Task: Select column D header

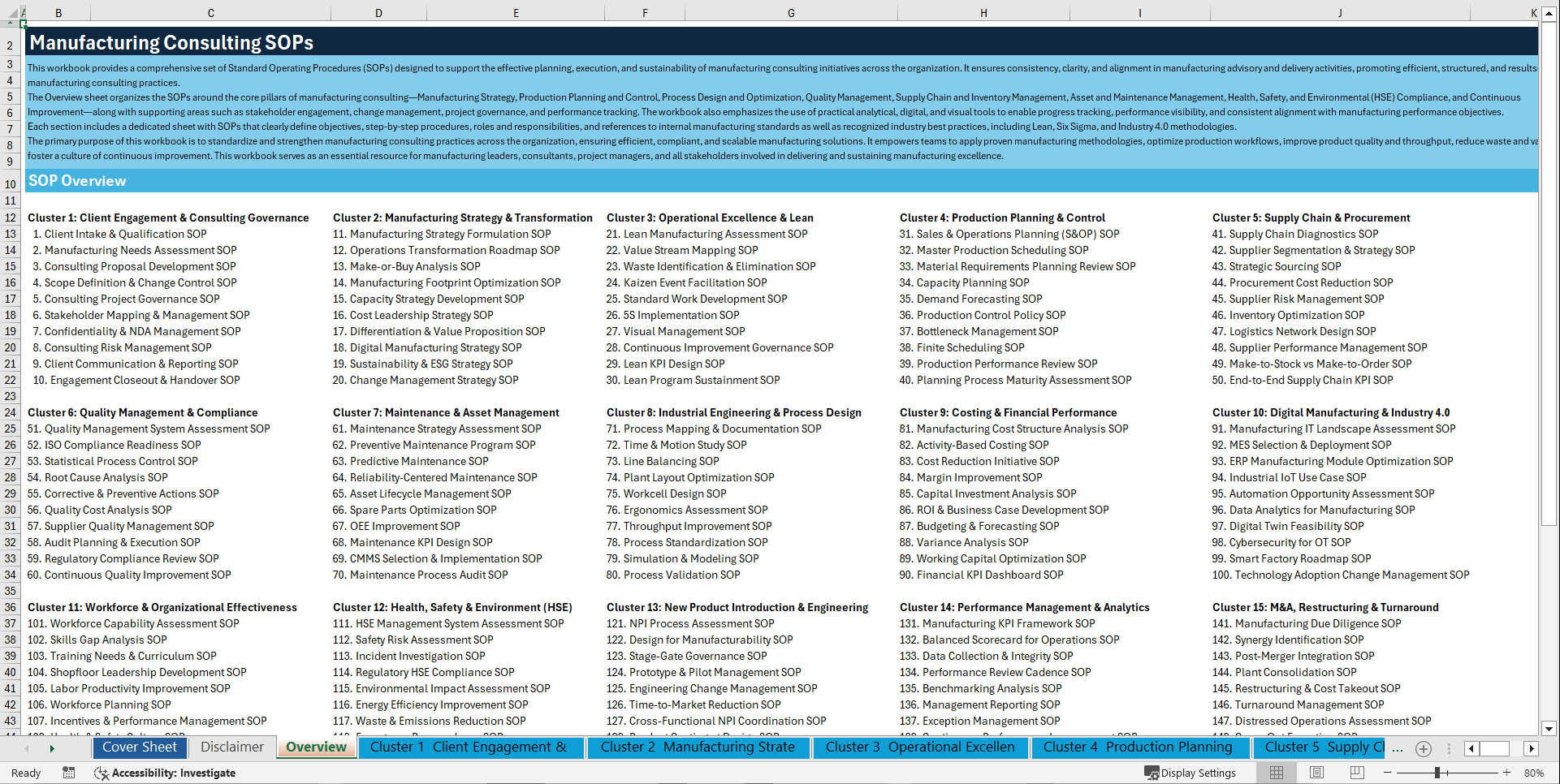Action: (x=378, y=12)
